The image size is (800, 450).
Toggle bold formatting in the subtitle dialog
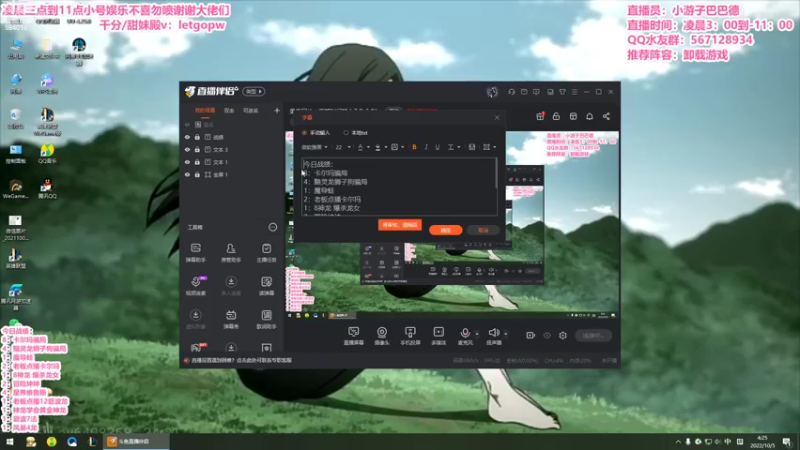(414, 147)
